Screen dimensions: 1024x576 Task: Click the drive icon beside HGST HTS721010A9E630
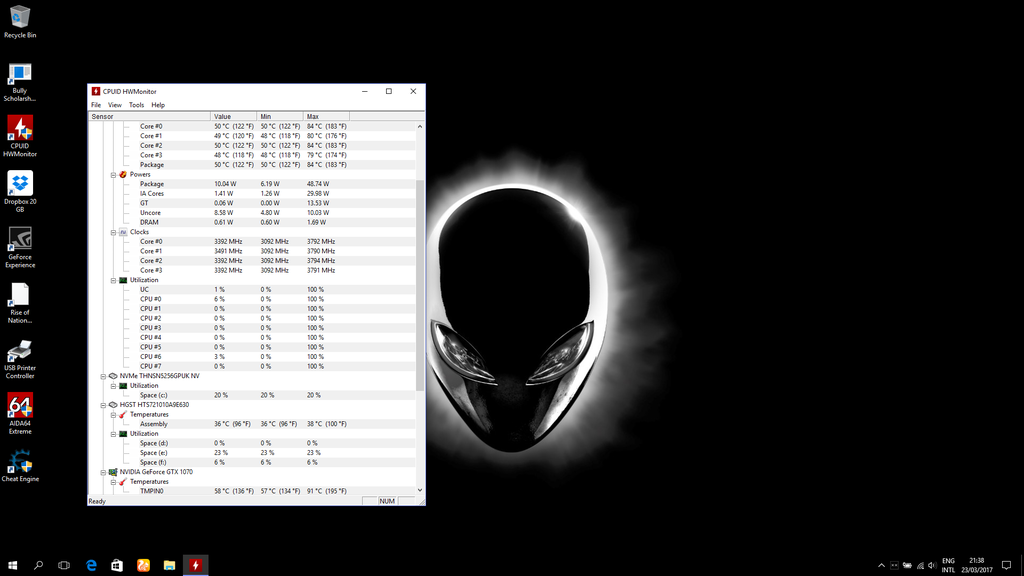click(113, 405)
